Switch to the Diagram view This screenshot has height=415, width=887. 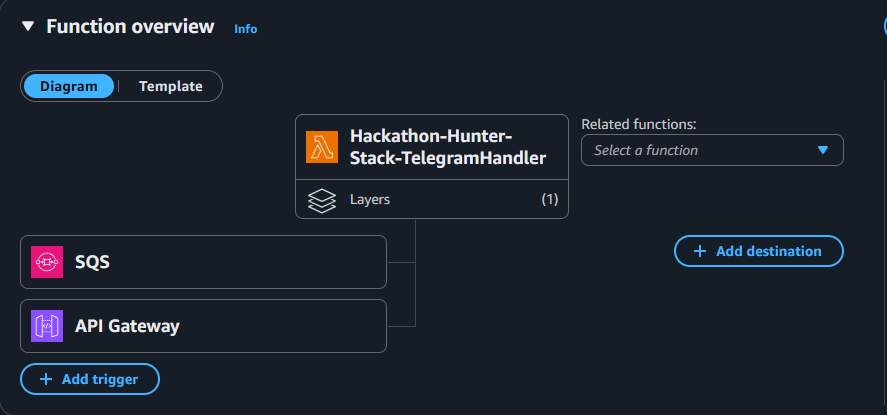pos(69,86)
